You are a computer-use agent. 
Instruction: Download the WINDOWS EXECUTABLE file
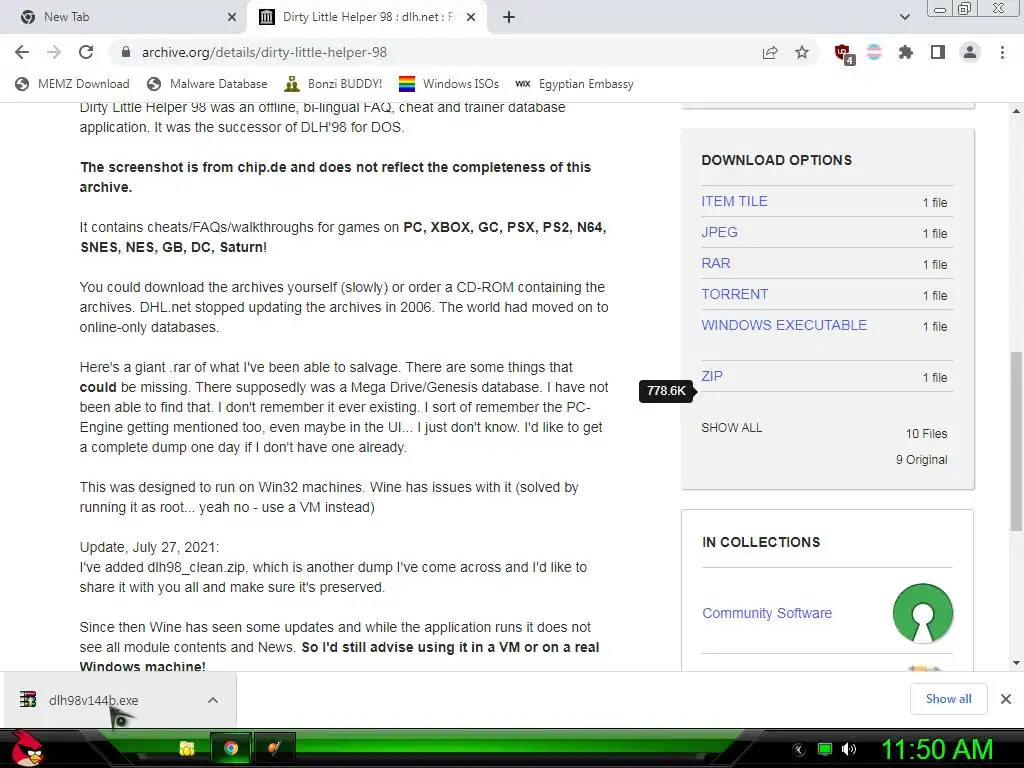(784, 325)
